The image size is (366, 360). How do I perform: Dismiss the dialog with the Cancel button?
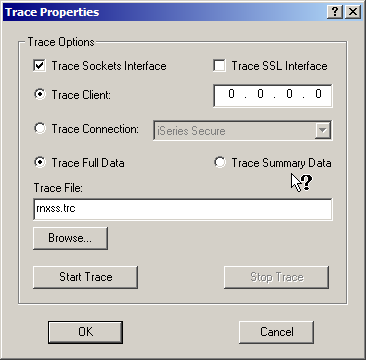[277, 332]
